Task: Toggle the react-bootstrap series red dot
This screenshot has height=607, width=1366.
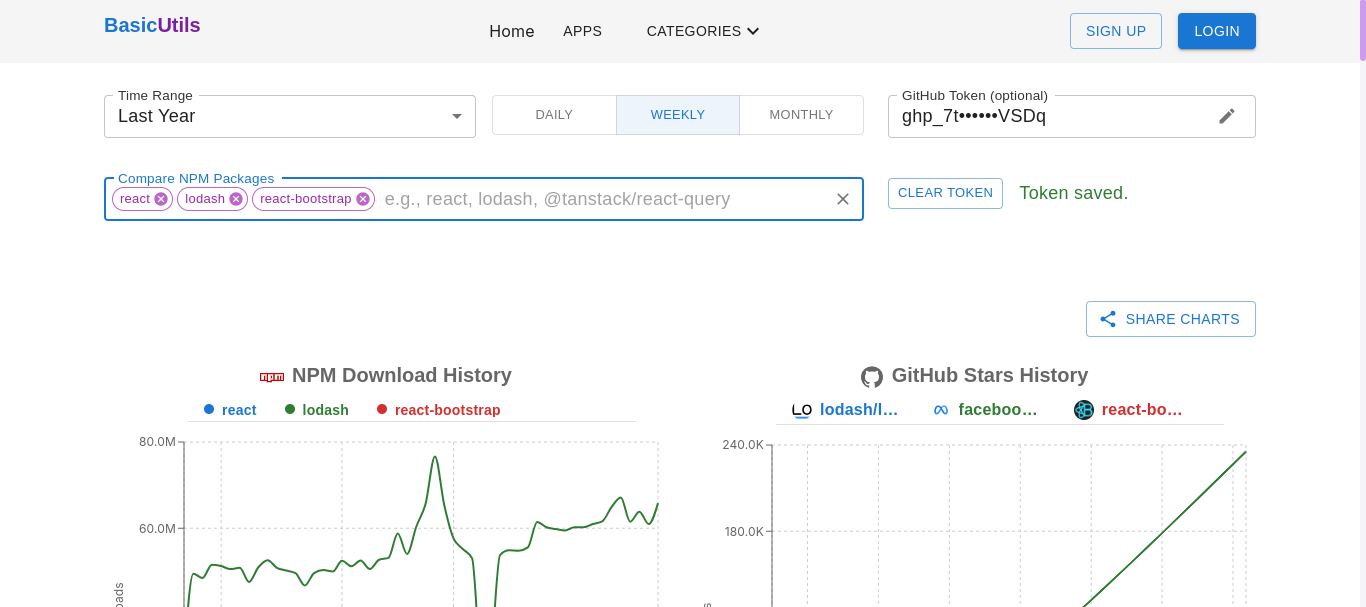Action: pos(382,409)
